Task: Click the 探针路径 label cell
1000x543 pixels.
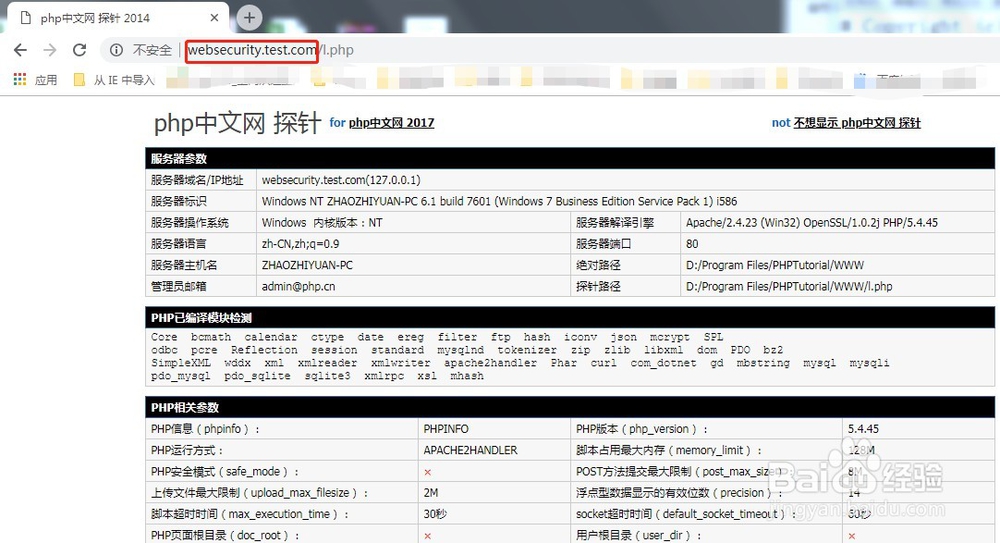Action: point(625,286)
